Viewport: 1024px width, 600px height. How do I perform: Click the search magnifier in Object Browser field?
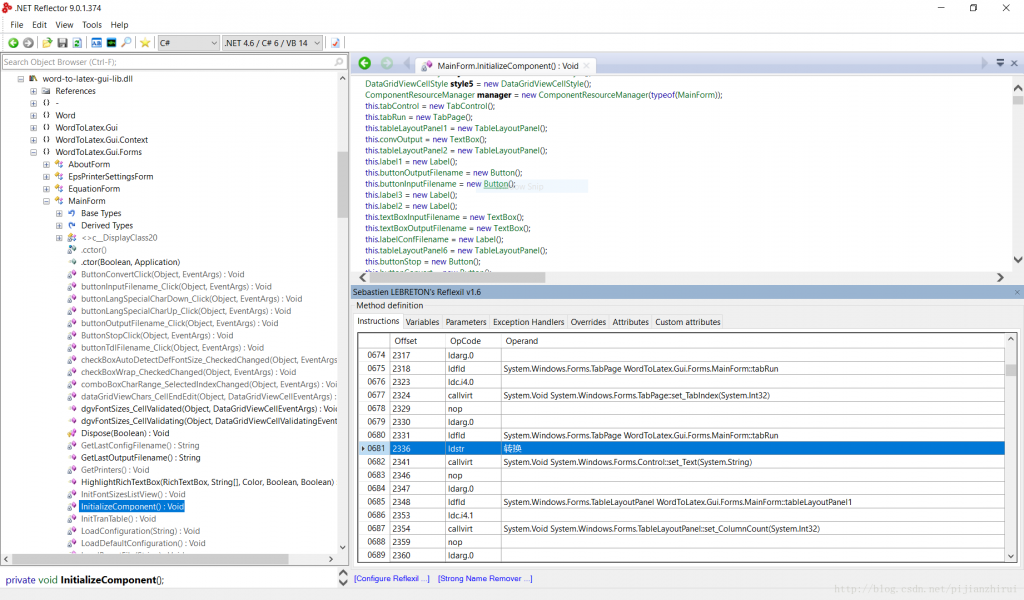tap(339, 62)
